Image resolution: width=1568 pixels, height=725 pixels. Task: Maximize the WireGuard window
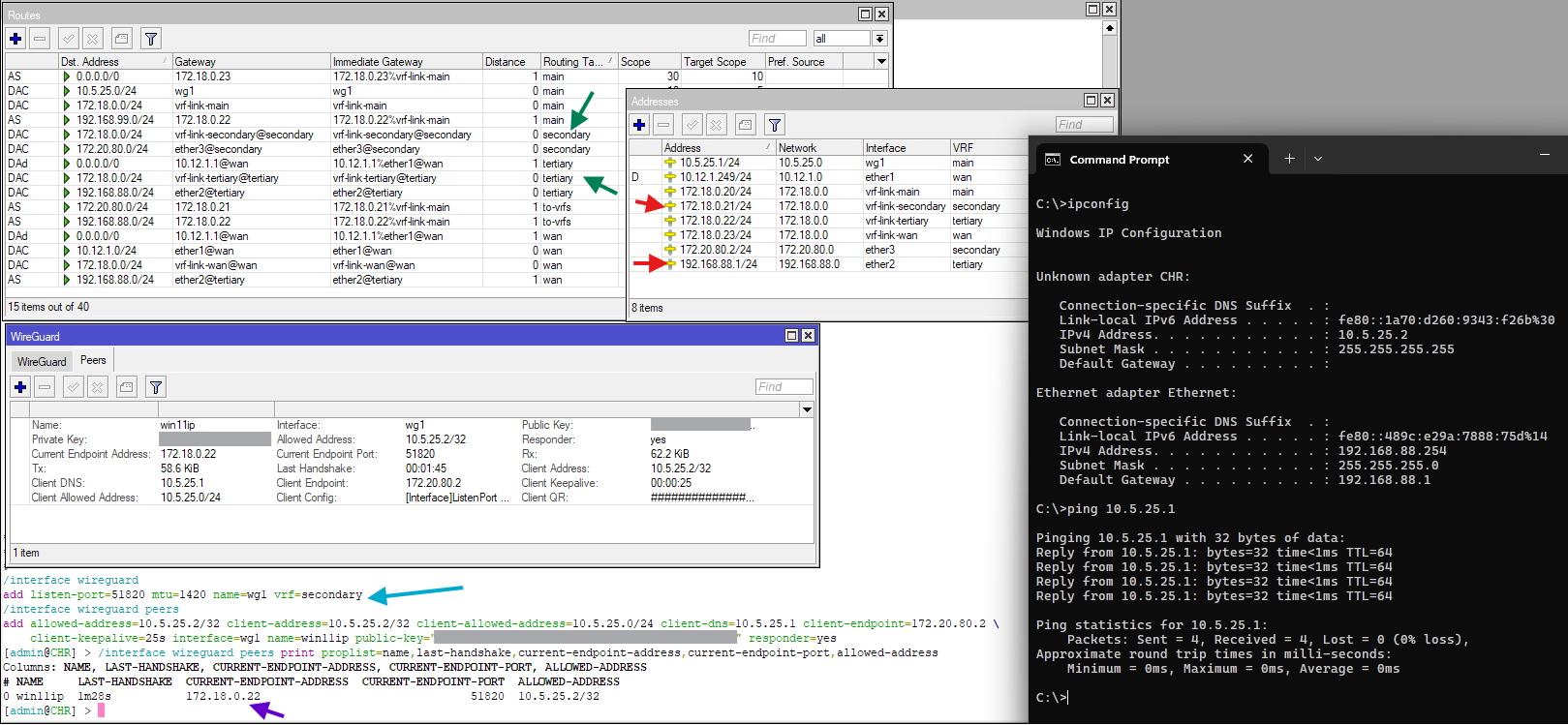[x=791, y=336]
